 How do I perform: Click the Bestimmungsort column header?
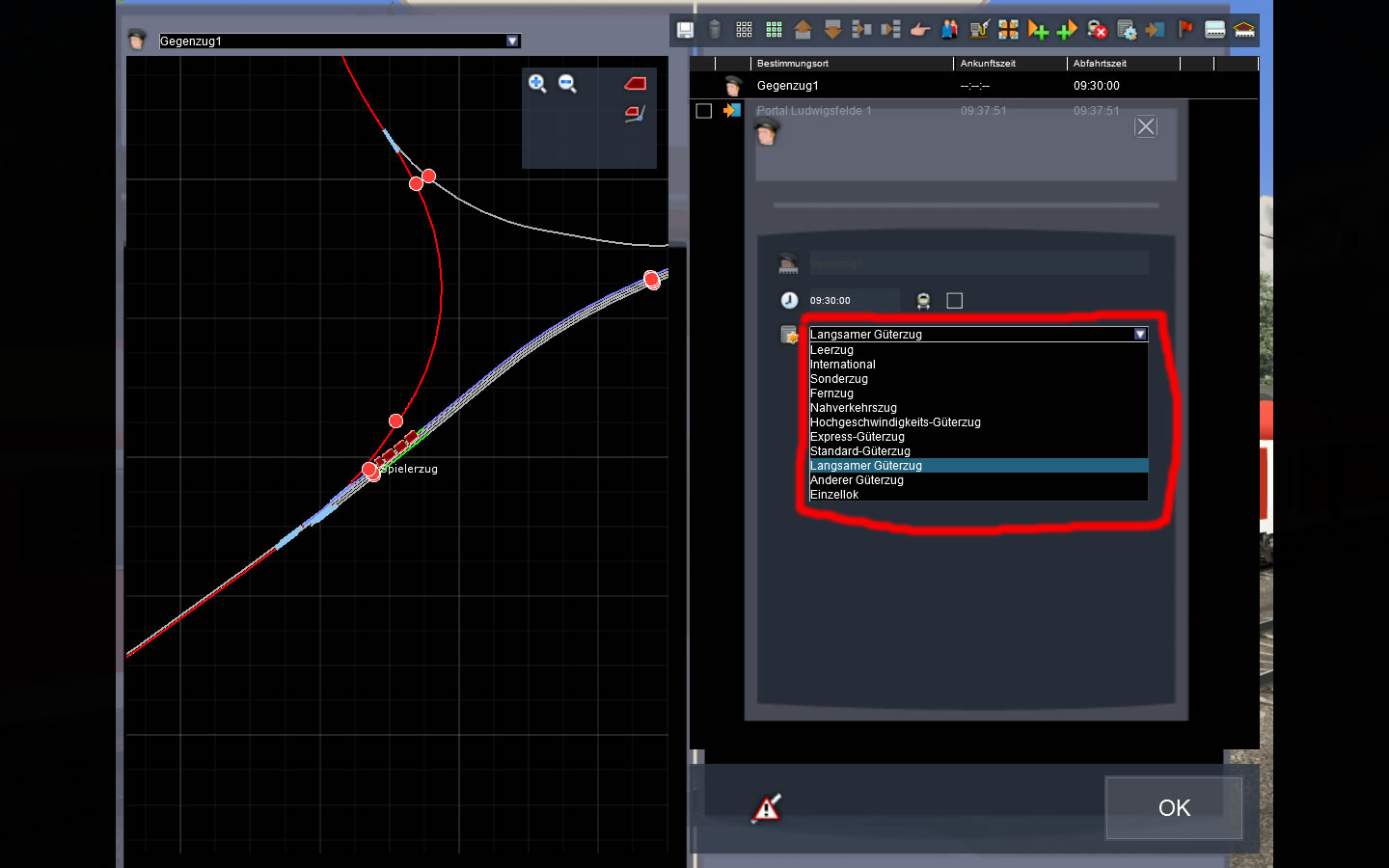pyautogui.click(x=793, y=64)
